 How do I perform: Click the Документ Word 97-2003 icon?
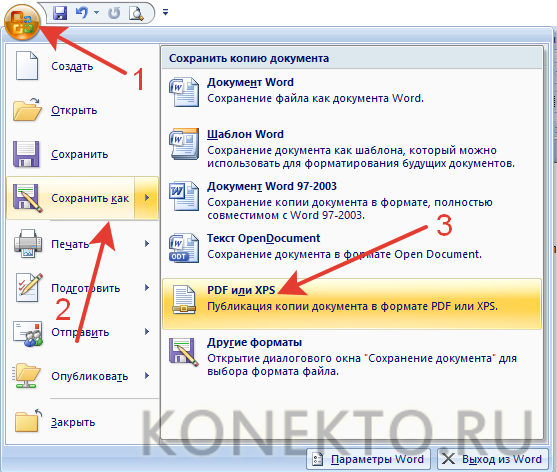tap(184, 196)
